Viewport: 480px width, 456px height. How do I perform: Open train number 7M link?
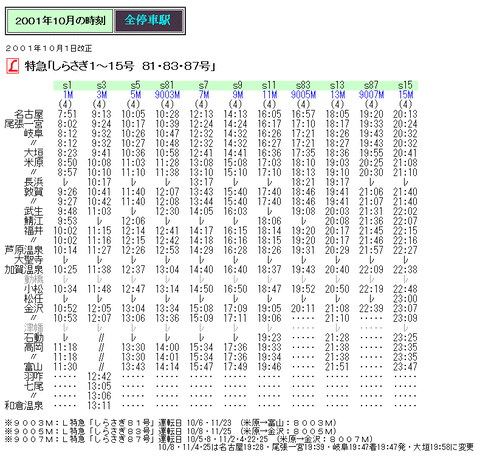(204, 95)
